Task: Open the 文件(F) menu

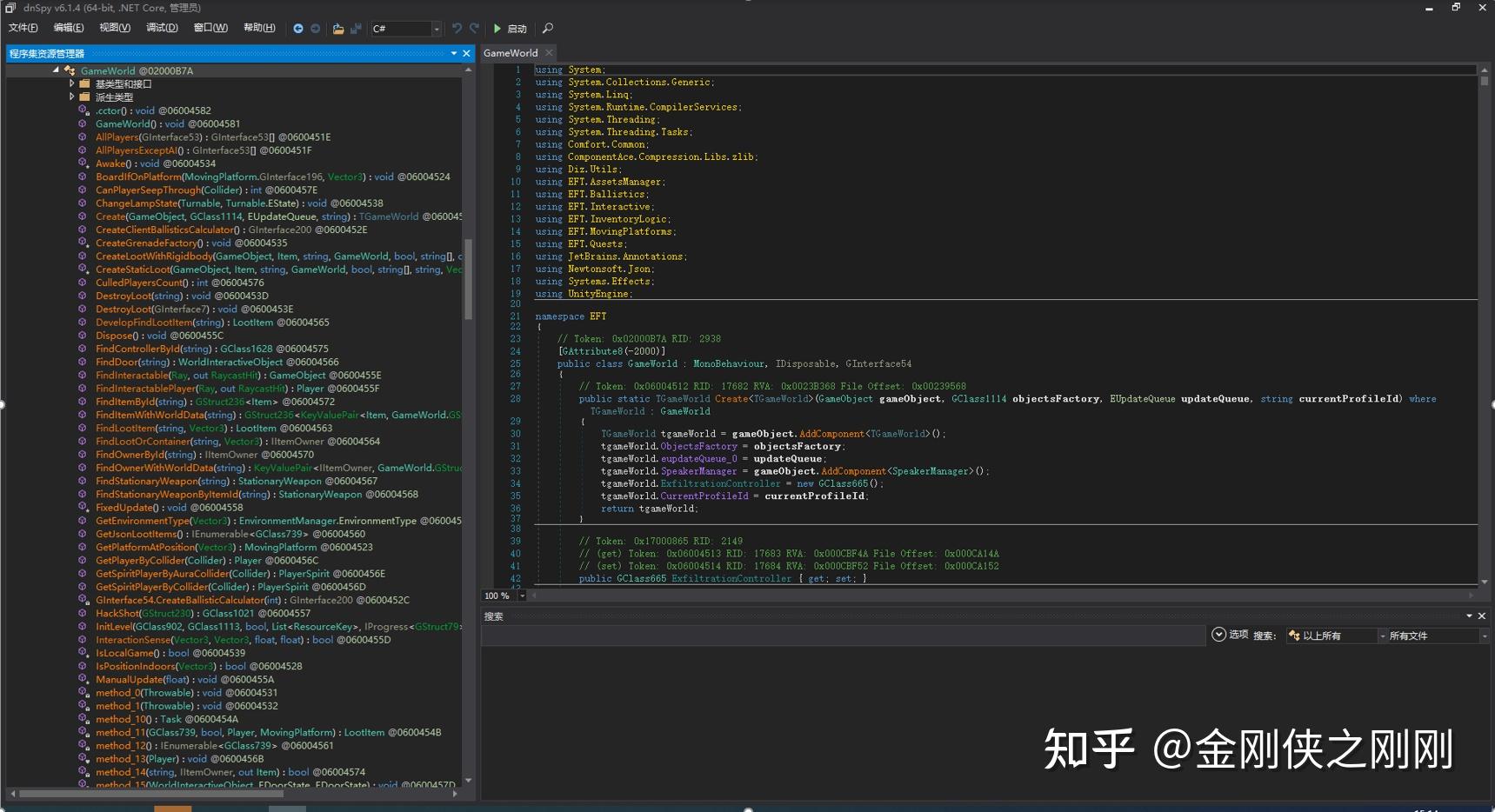Action: (x=23, y=28)
